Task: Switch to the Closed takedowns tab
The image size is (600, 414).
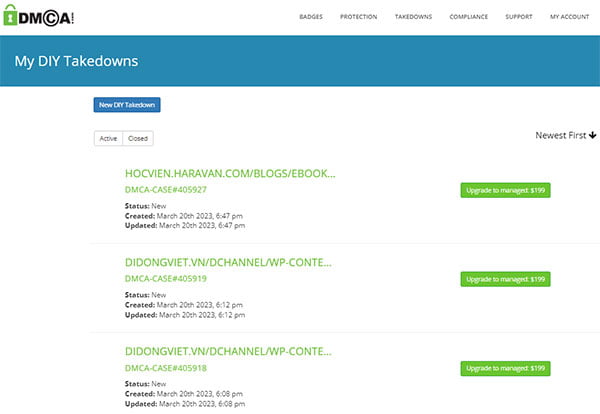Action: (138, 139)
